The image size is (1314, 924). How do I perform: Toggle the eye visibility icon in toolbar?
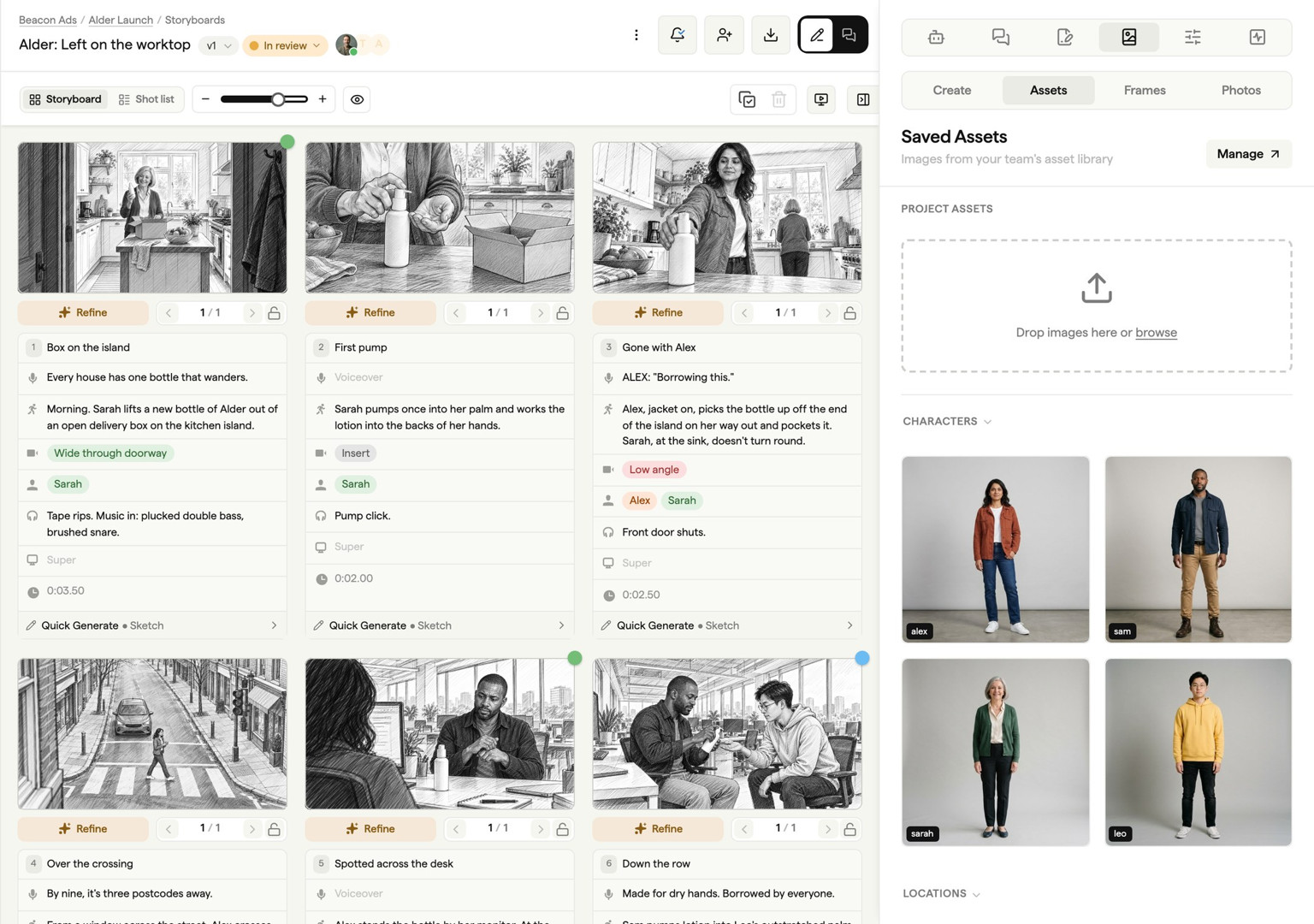(358, 100)
